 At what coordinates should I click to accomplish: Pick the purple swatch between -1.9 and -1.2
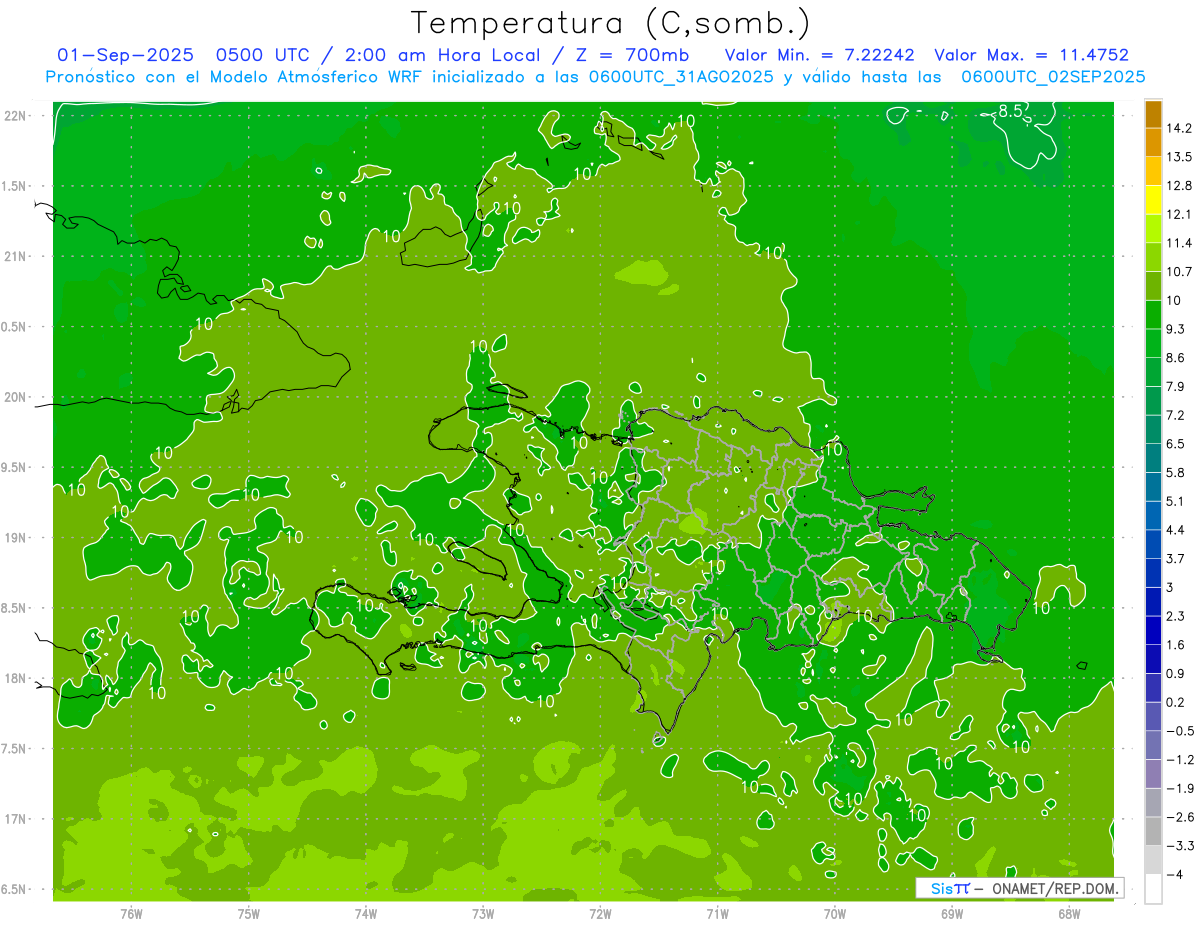pos(1153,774)
